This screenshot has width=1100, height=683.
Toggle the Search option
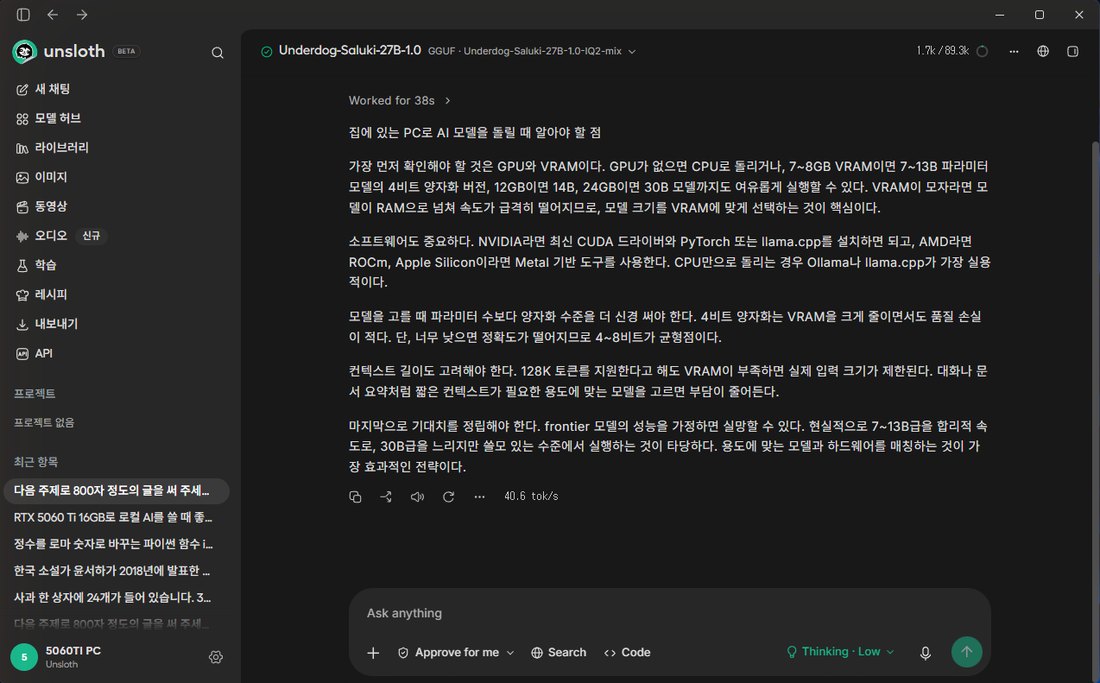[558, 653]
